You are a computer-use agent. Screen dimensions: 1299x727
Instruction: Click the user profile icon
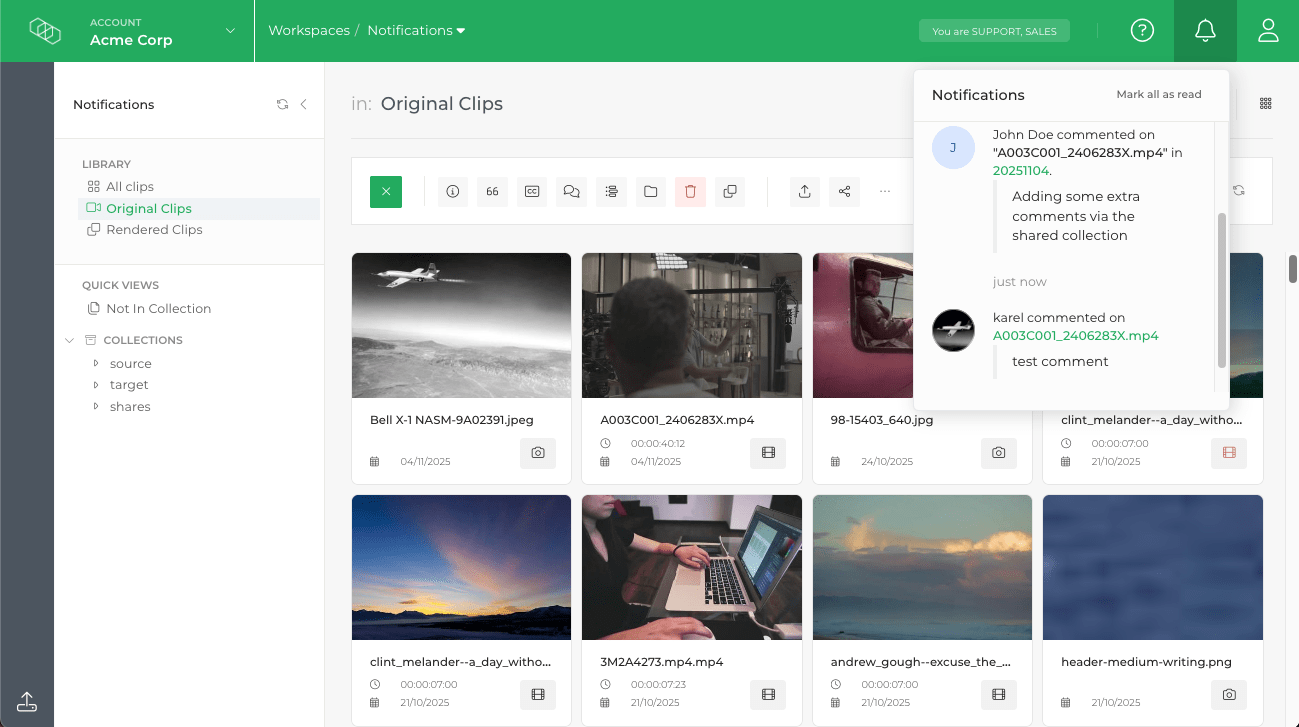[1268, 31]
